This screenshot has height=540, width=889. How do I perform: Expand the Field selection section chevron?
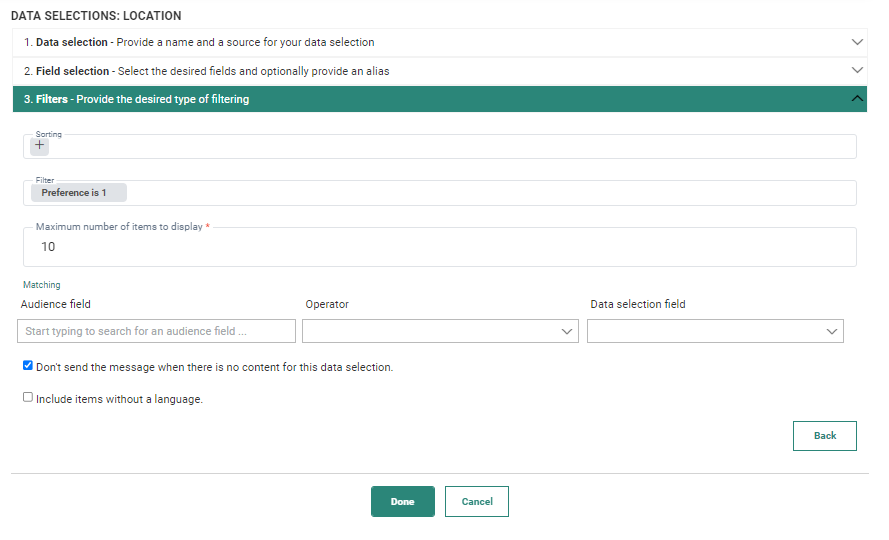click(856, 70)
